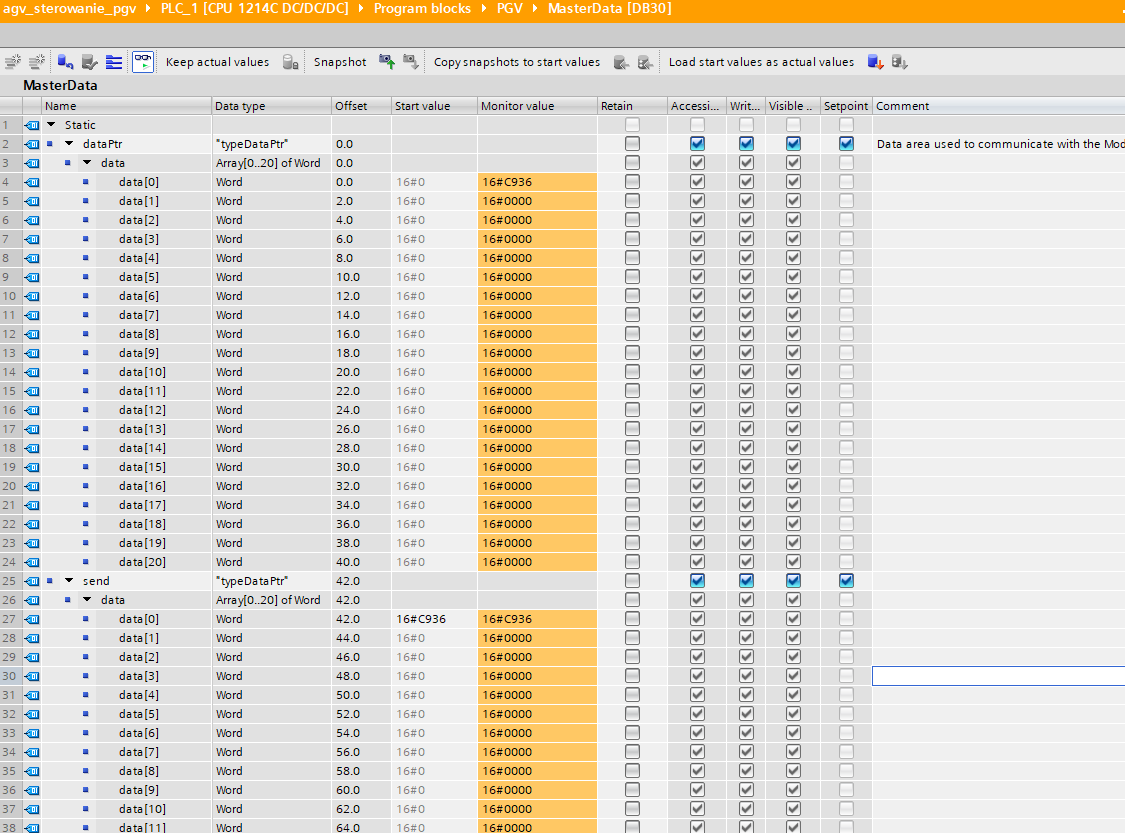Image resolution: width=1125 pixels, height=833 pixels.
Task: Click the start value 16#C936 of send data[0]
Action: pos(421,619)
